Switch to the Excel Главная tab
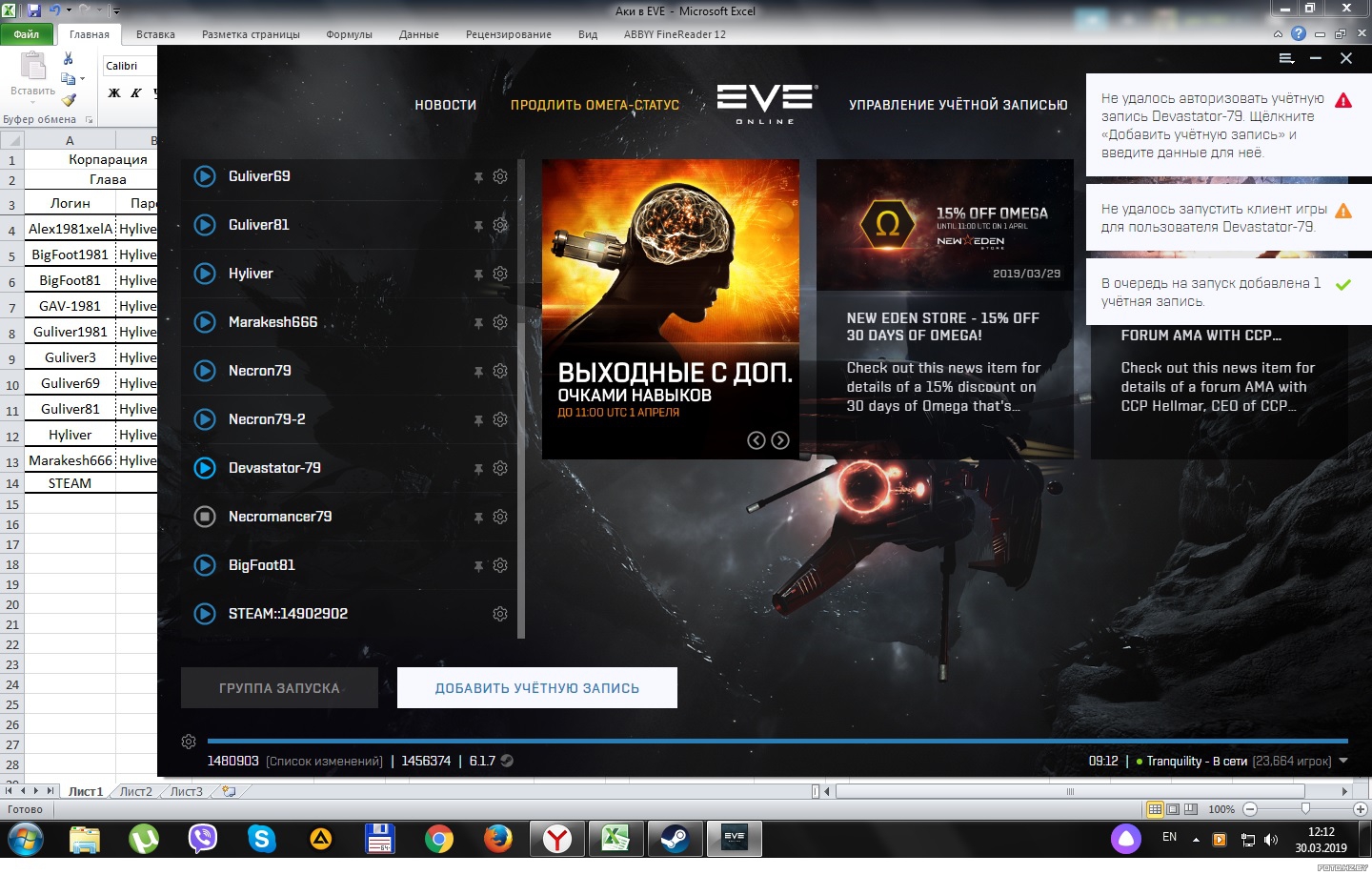The width and height of the screenshot is (1372, 875). pos(90,34)
